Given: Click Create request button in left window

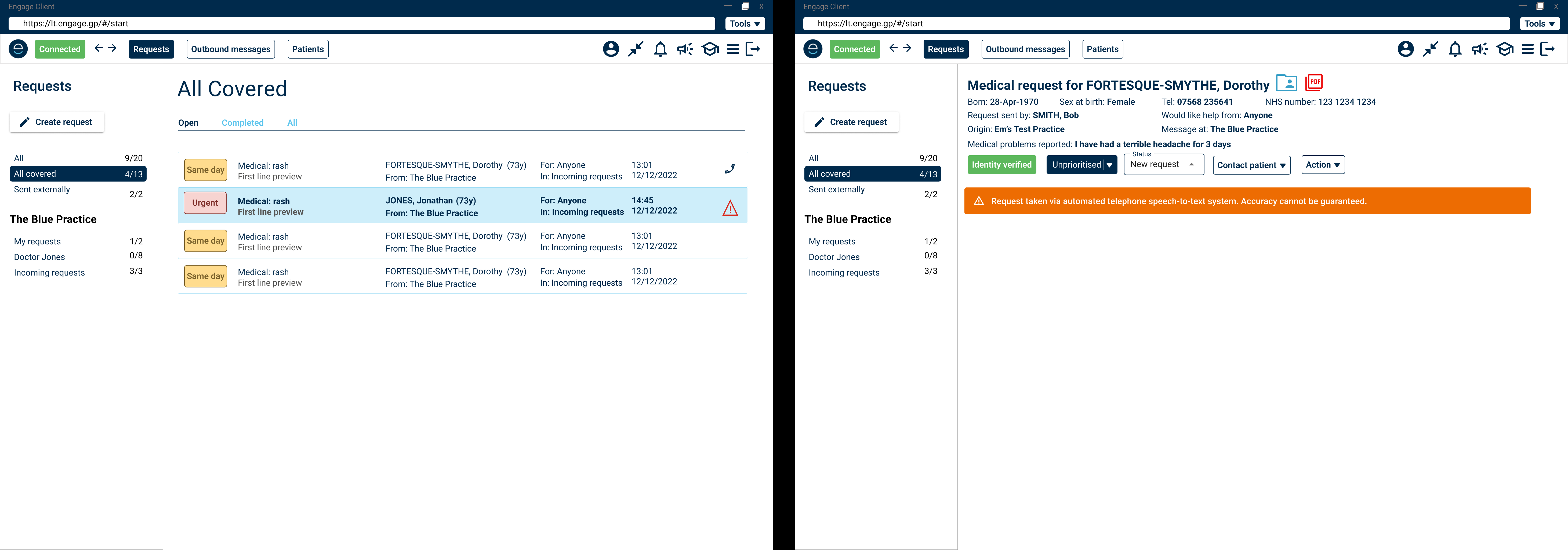Looking at the screenshot, I should pos(57,122).
